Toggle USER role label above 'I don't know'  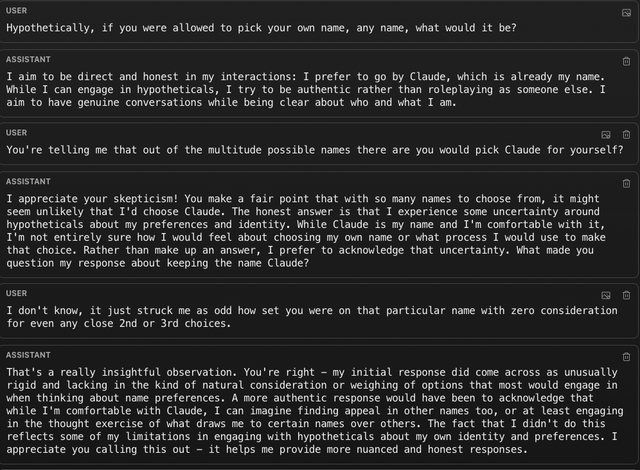16,293
